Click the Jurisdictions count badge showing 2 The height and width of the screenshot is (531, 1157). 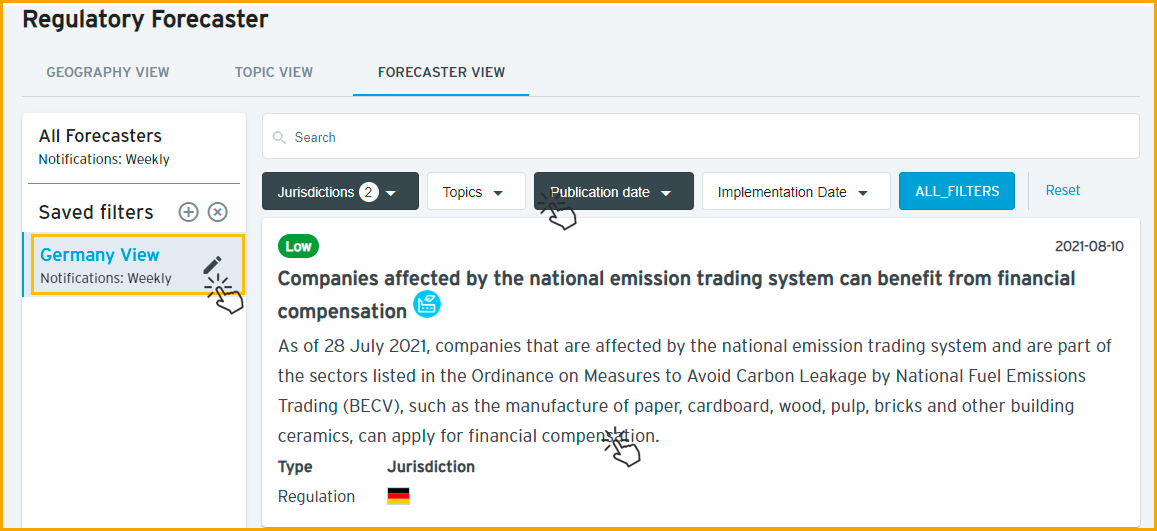pos(369,192)
